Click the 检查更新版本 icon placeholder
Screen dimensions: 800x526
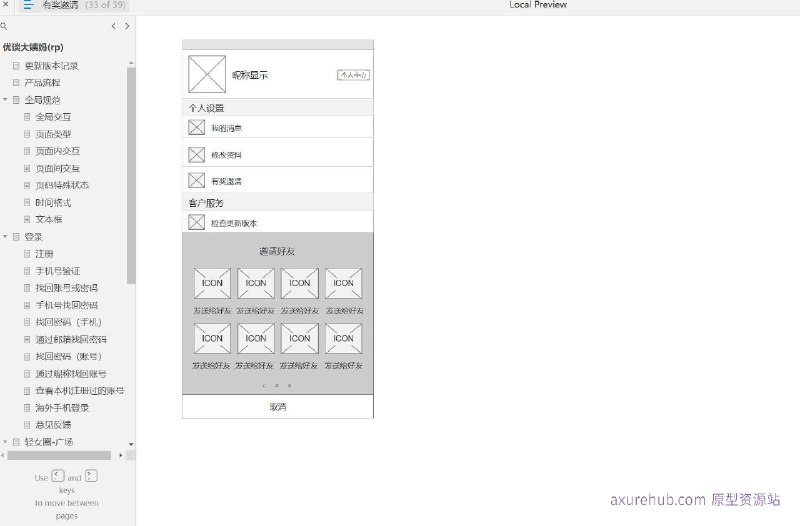click(x=196, y=222)
